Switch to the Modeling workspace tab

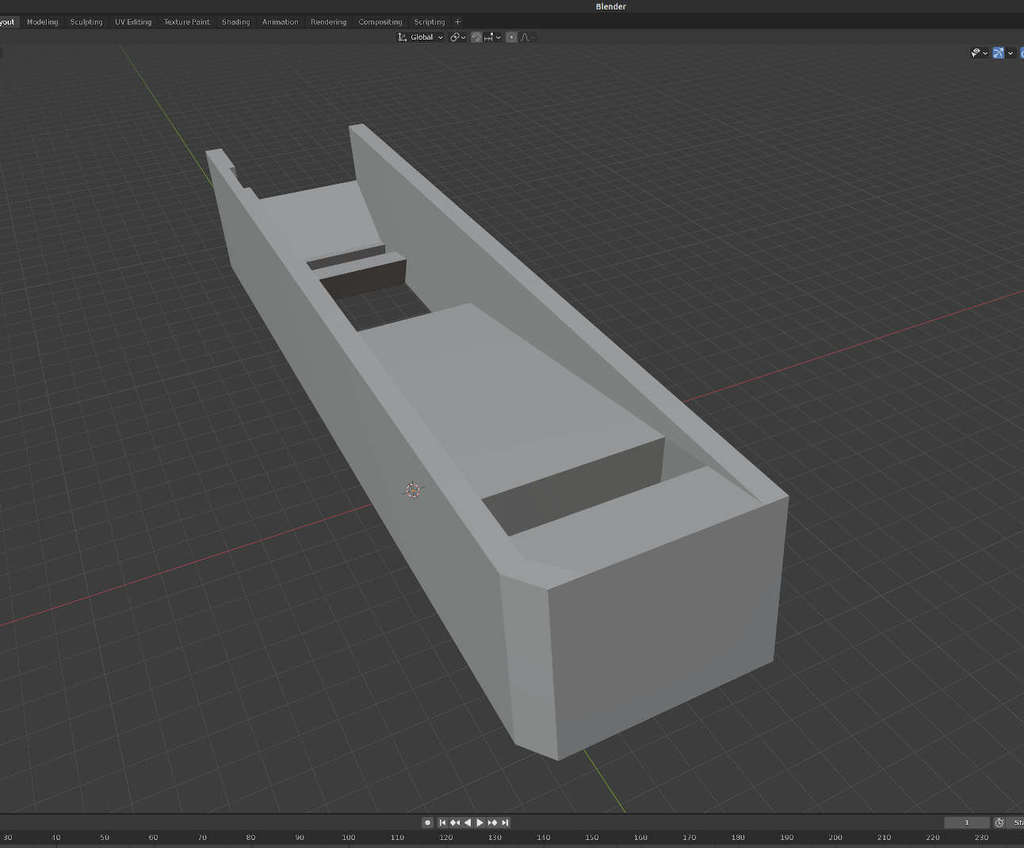[42, 21]
